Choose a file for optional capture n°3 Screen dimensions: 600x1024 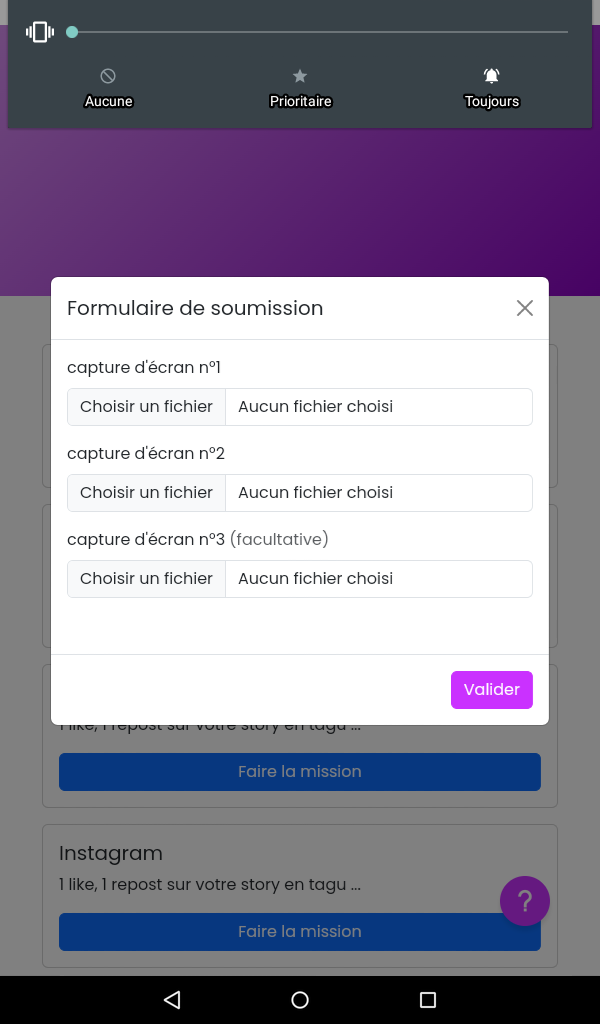[147, 579]
